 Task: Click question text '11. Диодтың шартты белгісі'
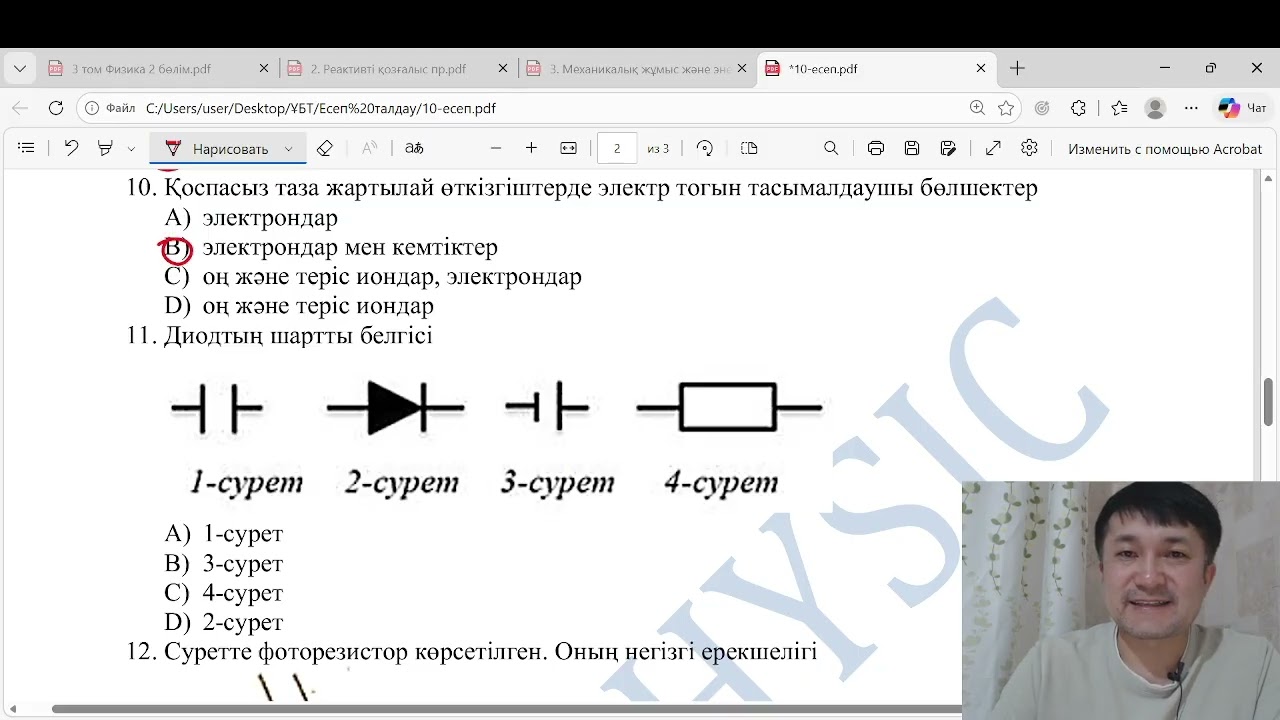[279, 336]
